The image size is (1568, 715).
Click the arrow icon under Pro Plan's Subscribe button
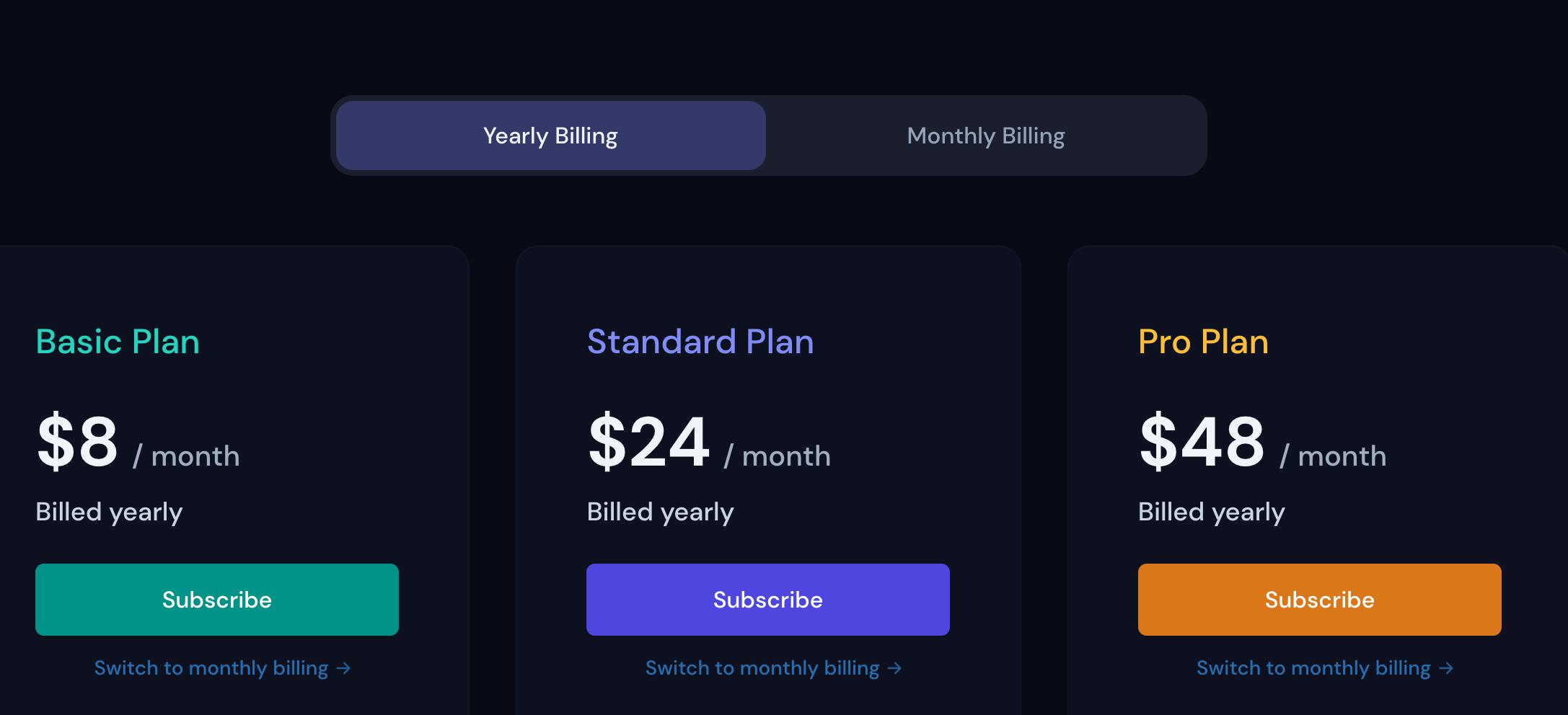pos(1446,669)
